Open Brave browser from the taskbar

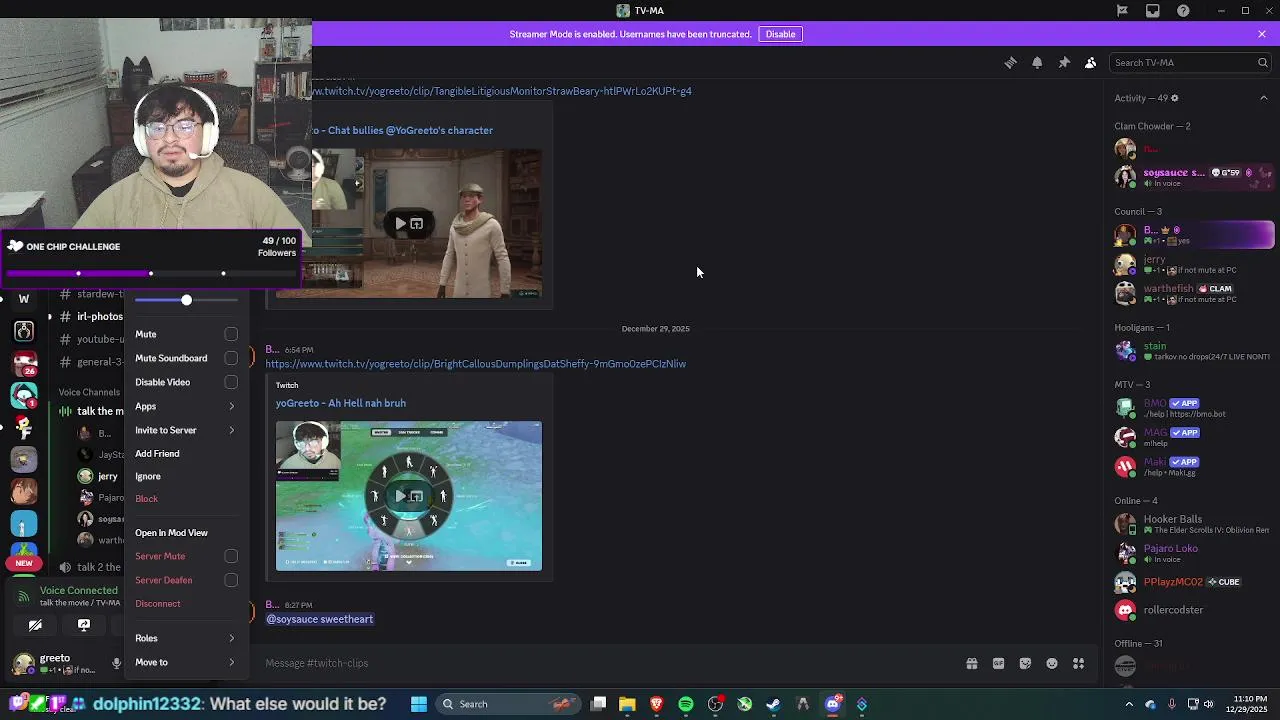click(x=656, y=704)
